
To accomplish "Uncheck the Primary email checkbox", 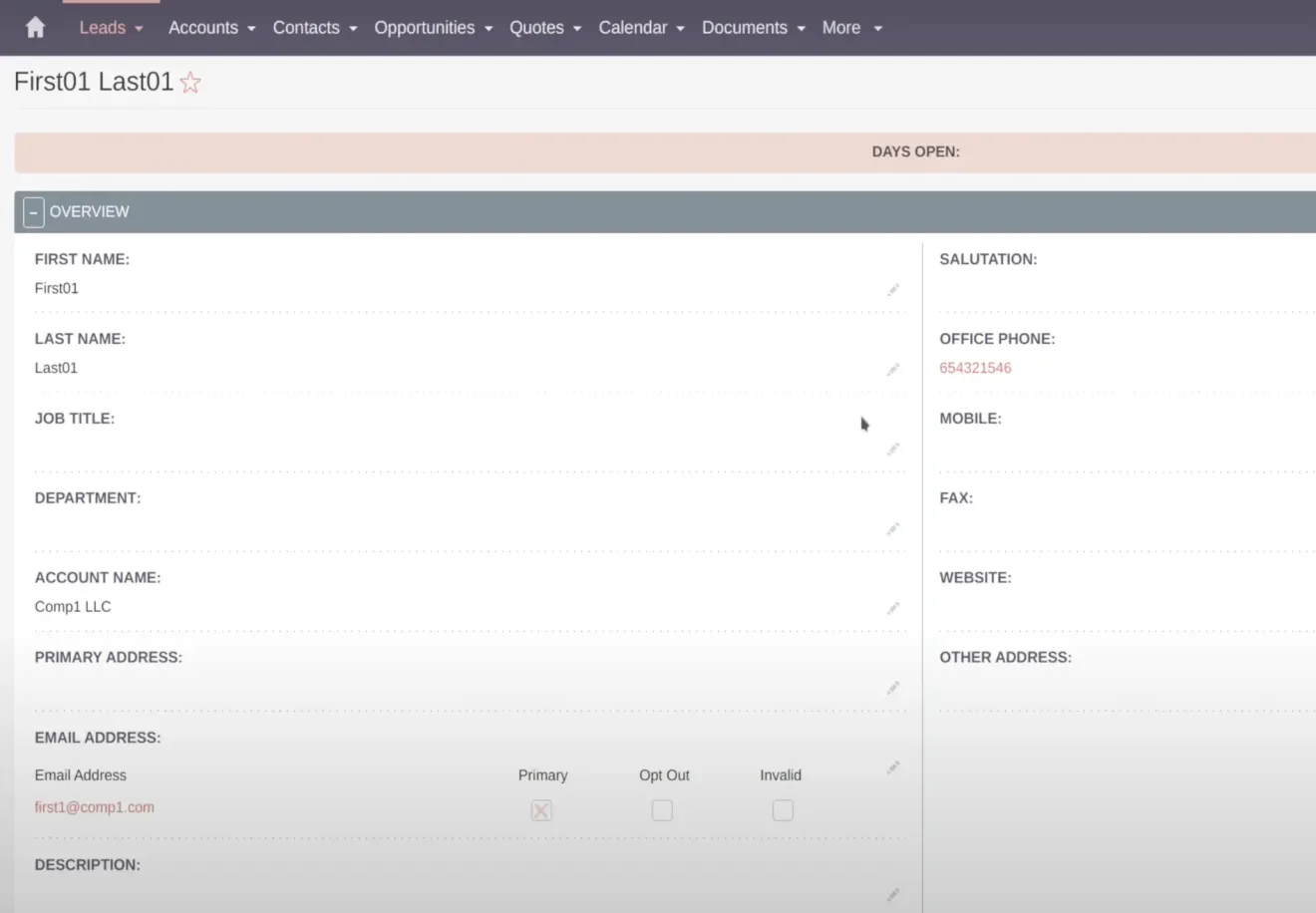I will [x=540, y=810].
